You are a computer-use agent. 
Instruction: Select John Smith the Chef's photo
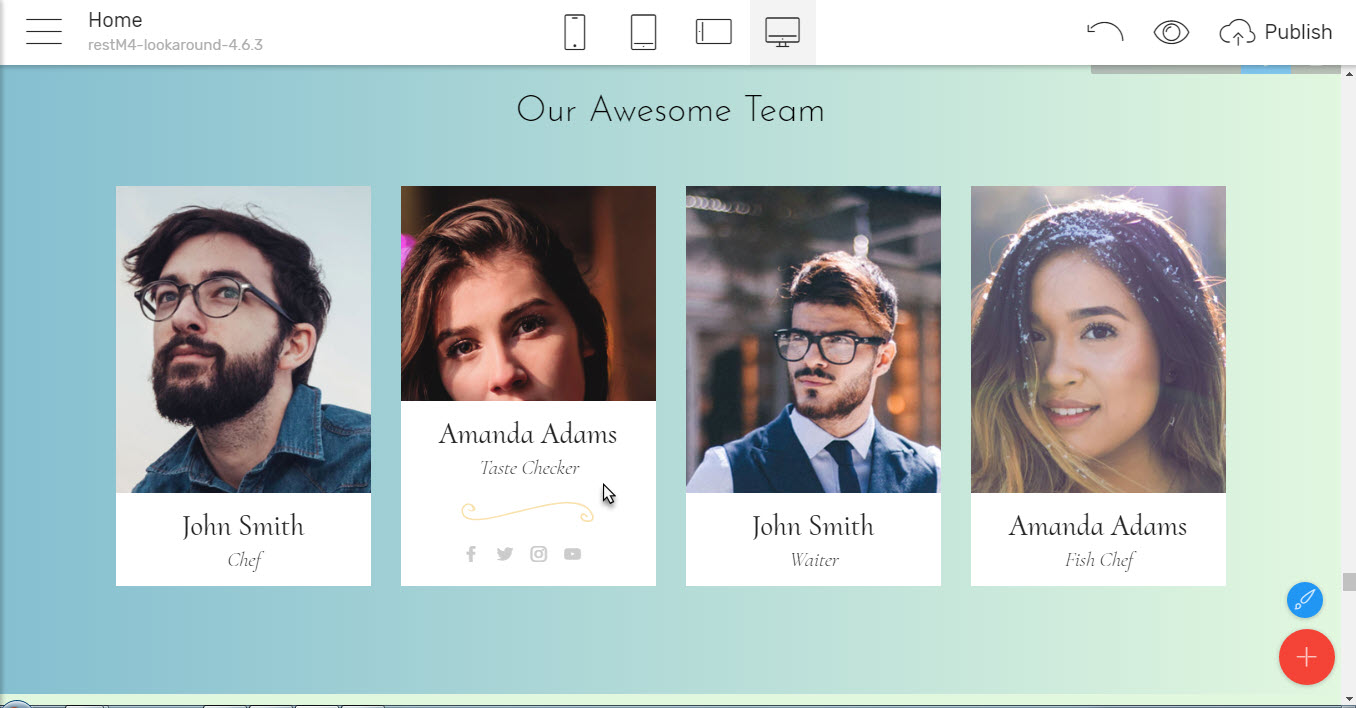[243, 339]
